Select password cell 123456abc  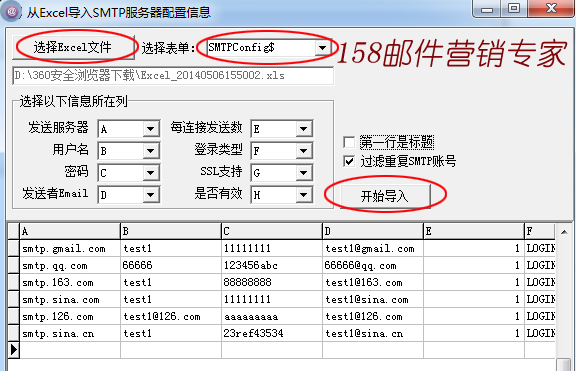coord(272,265)
